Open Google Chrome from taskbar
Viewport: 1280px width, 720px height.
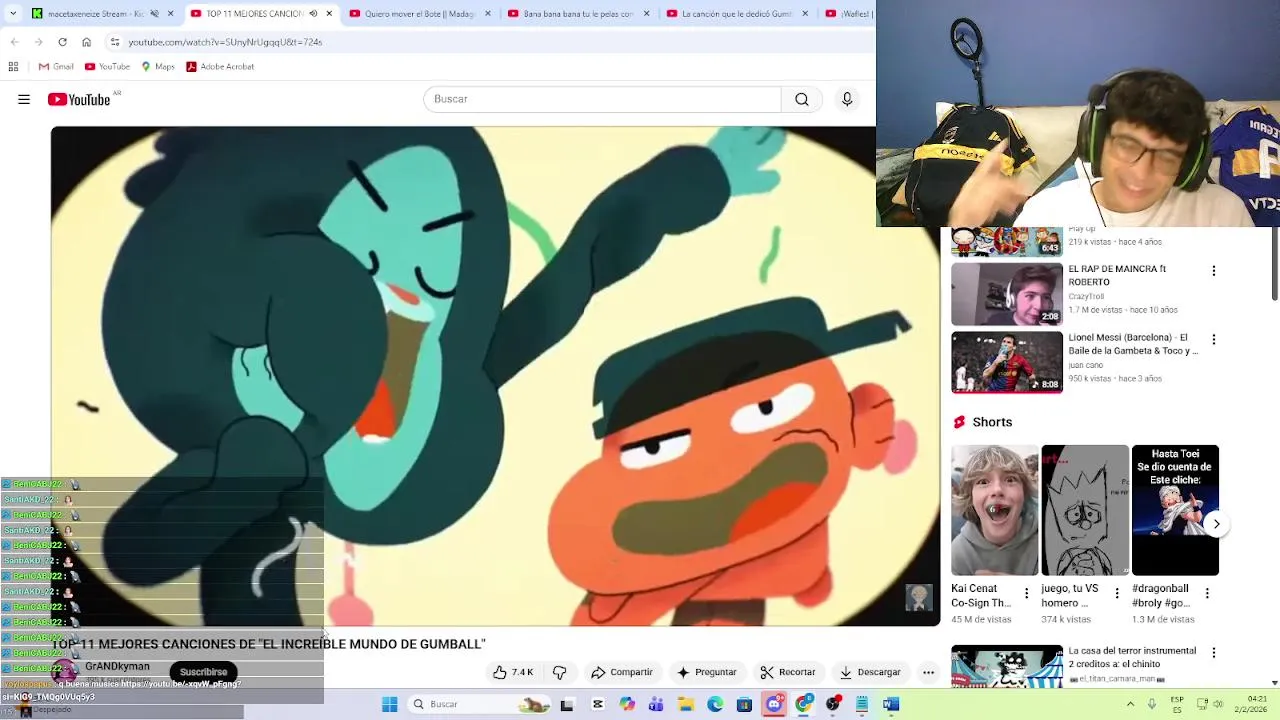tap(803, 704)
